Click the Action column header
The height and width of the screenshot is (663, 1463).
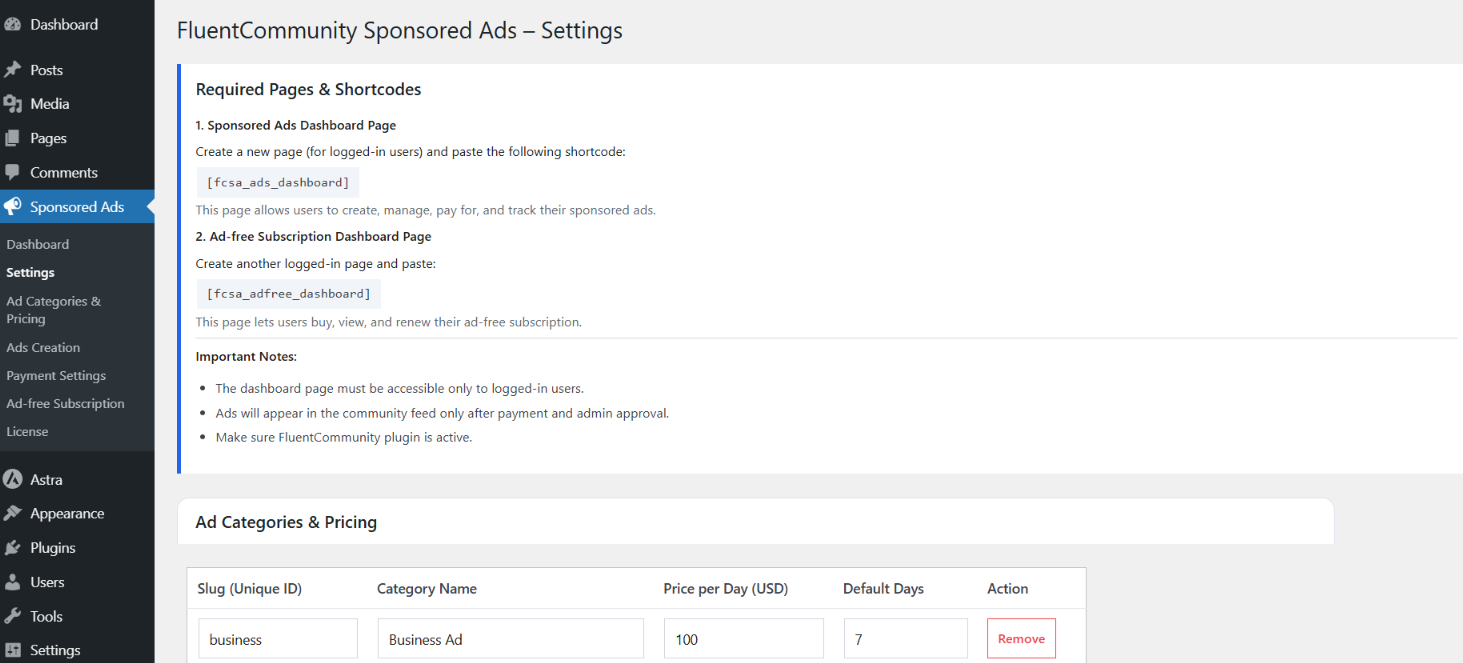(1007, 588)
